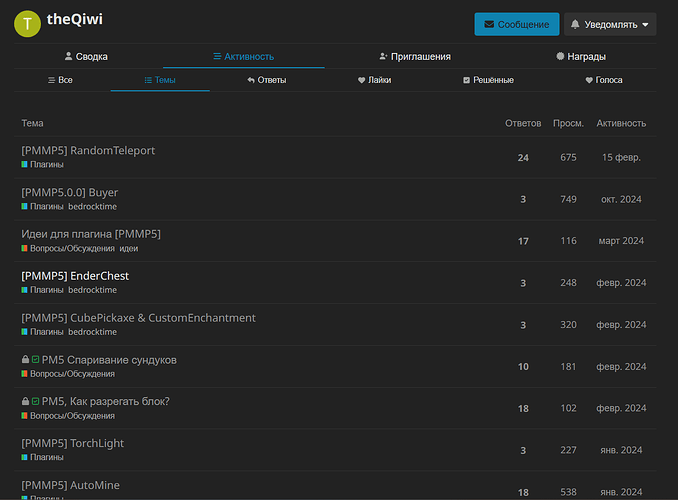Open the [PMMP5] EnderChest topic

tap(75, 276)
